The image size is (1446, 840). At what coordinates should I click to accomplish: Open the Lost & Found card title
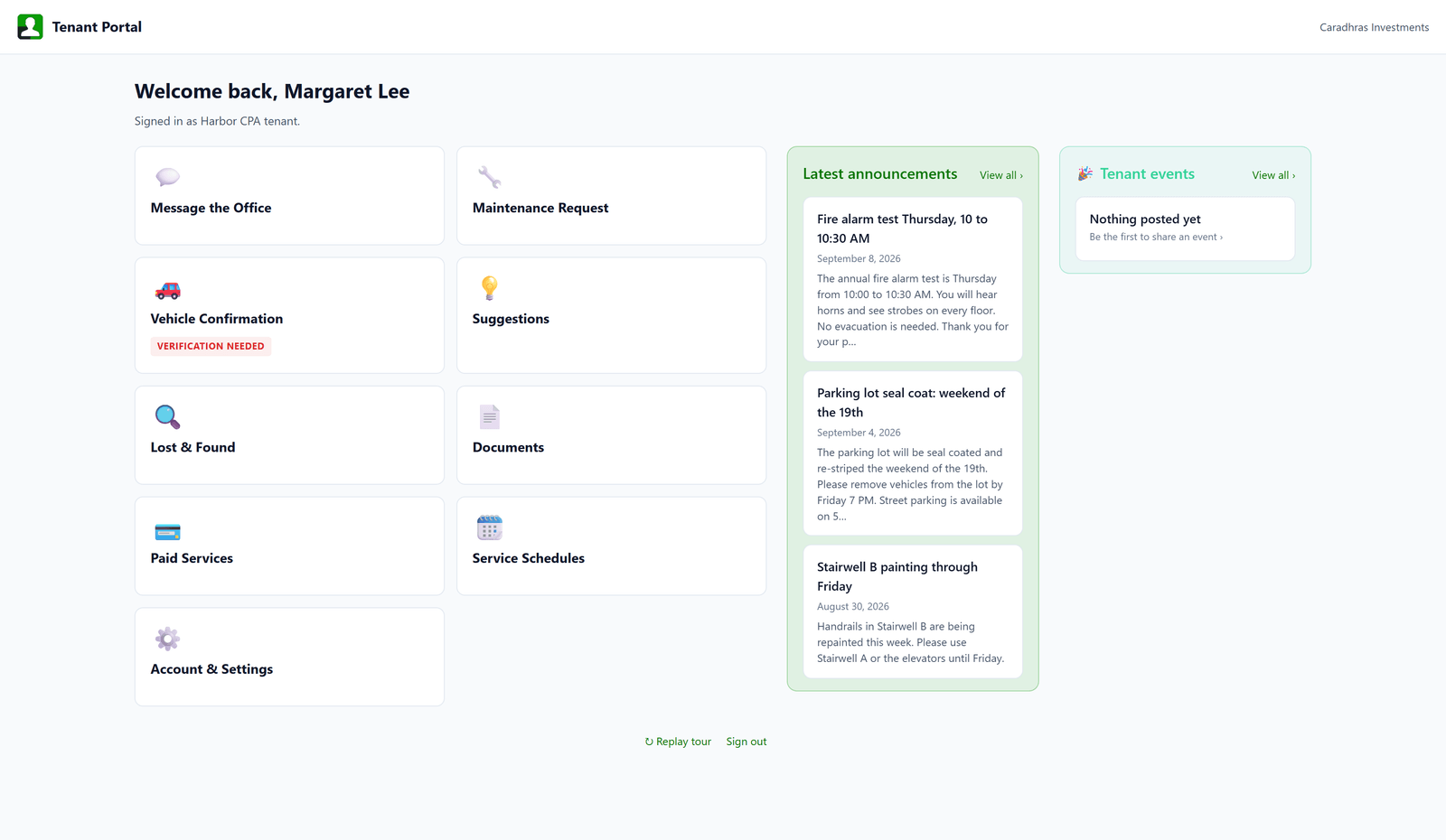[x=192, y=447]
